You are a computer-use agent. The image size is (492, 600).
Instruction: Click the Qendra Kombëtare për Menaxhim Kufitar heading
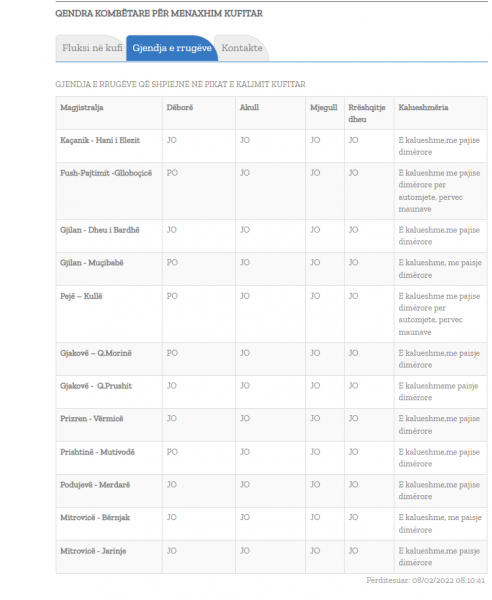(159, 14)
